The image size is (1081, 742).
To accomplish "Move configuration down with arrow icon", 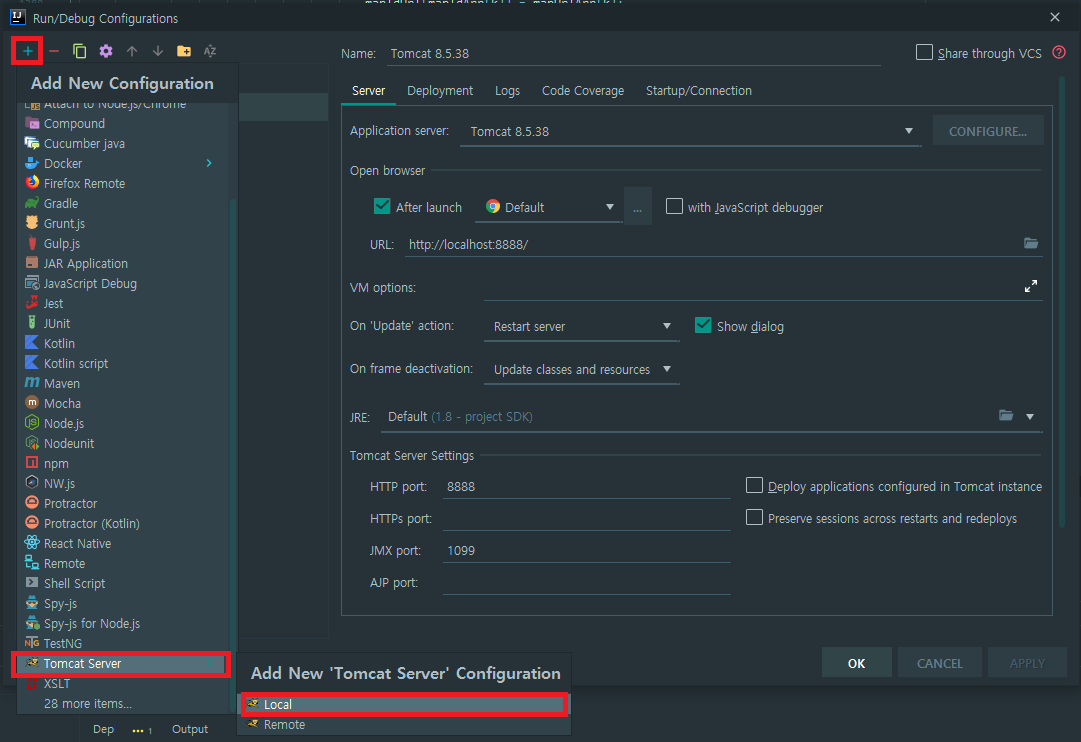I will (158, 51).
